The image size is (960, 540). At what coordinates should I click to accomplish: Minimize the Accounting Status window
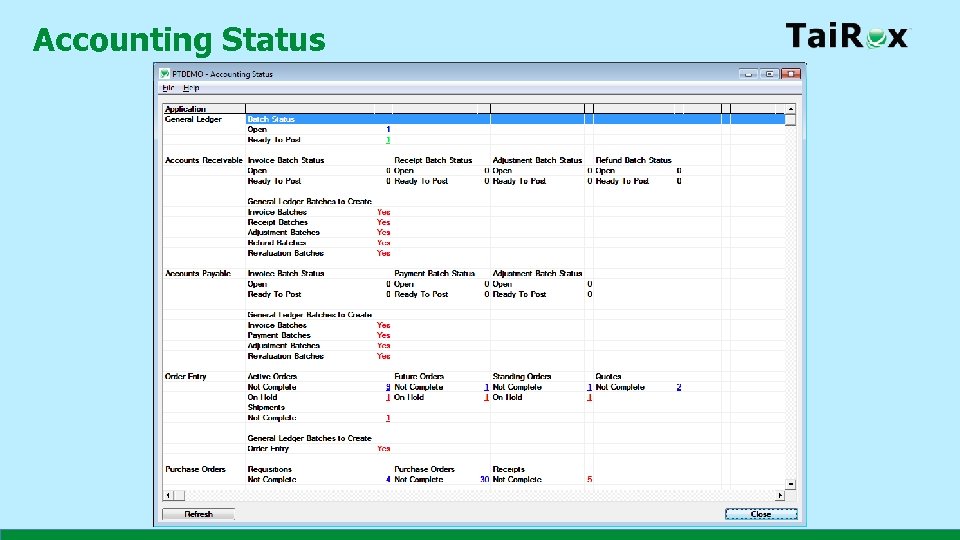(x=748, y=73)
